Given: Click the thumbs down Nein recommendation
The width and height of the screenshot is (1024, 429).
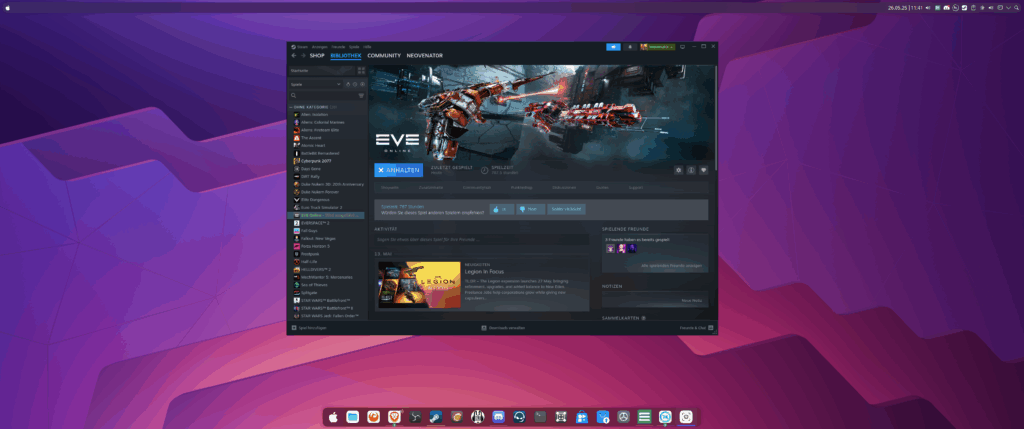Looking at the screenshot, I should 530,210.
